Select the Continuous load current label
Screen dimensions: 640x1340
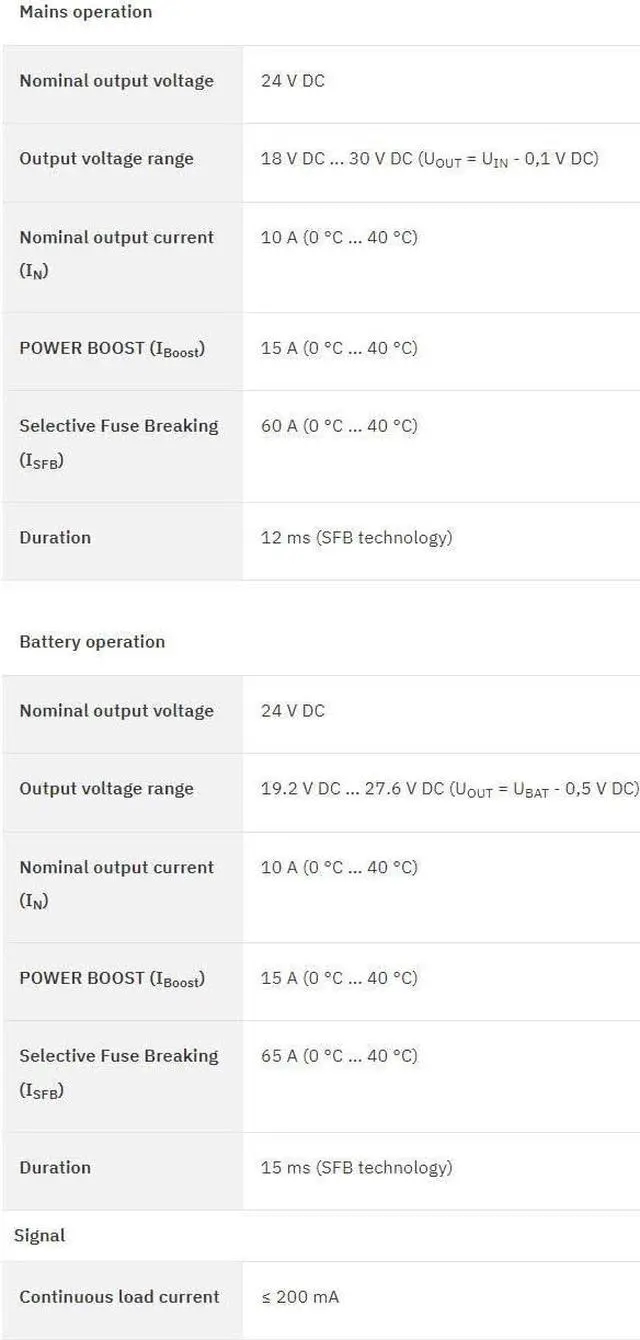tap(119, 1297)
